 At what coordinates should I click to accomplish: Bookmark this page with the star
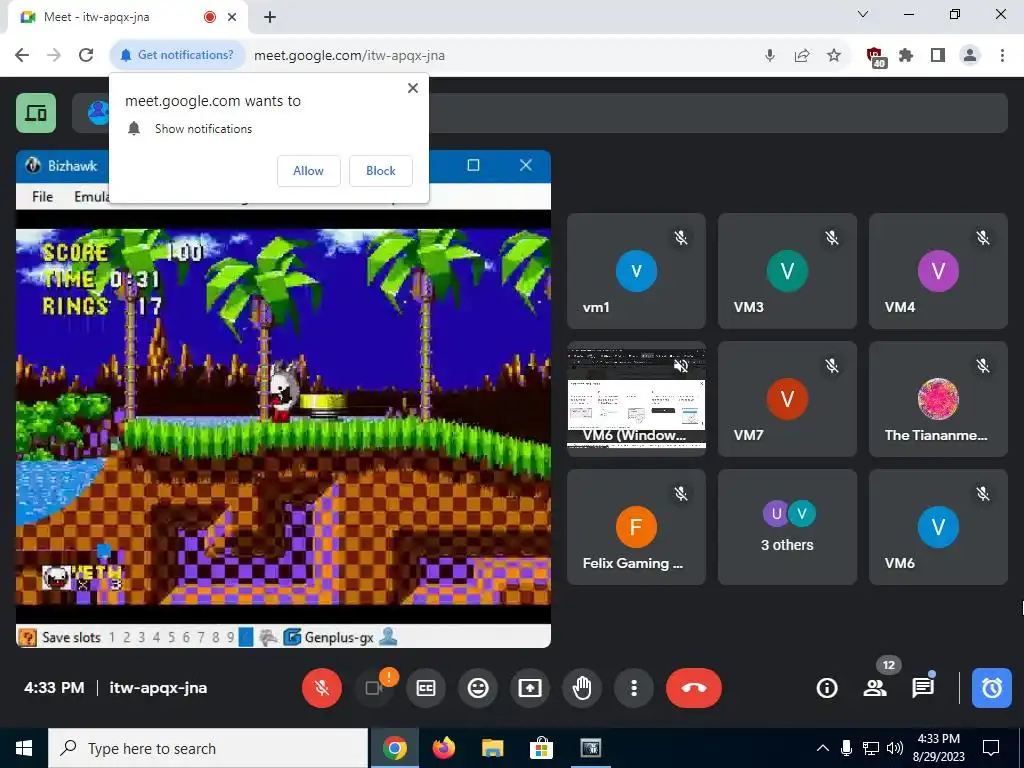tap(834, 56)
